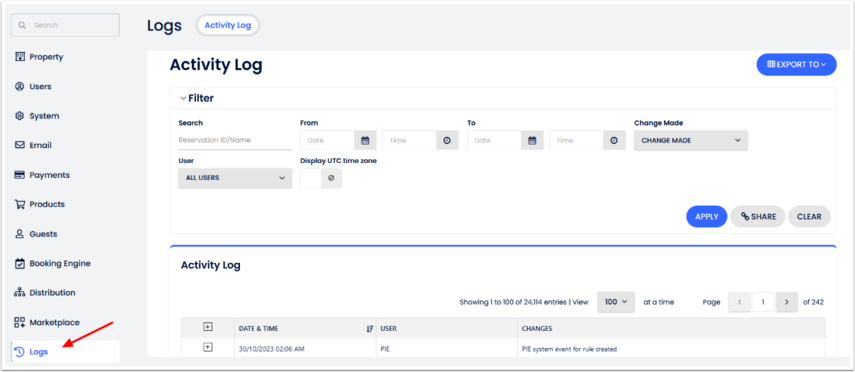This screenshot has height=372, width=855.
Task: Click the Clear filter button
Action: pyautogui.click(x=809, y=217)
